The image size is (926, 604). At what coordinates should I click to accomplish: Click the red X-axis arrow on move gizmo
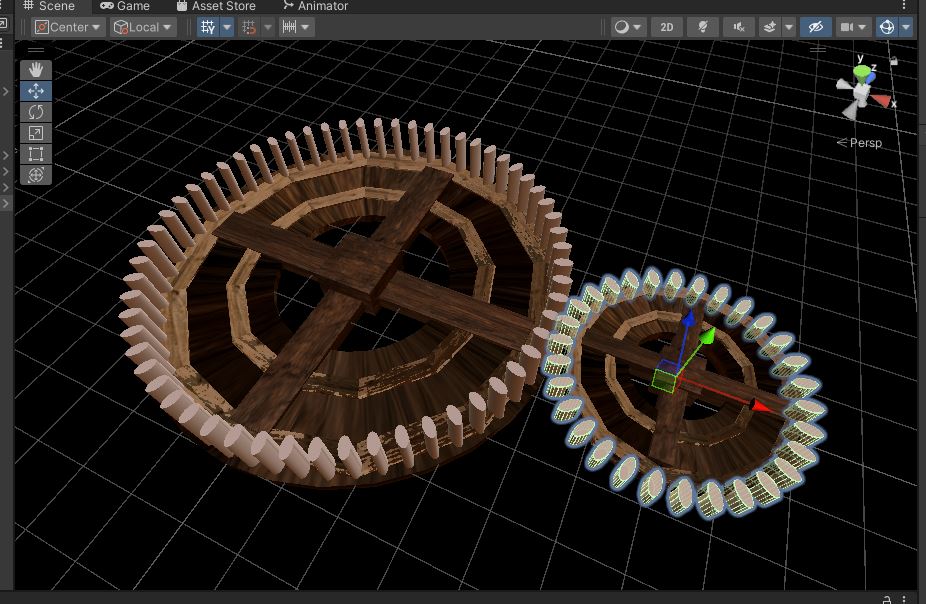point(761,406)
